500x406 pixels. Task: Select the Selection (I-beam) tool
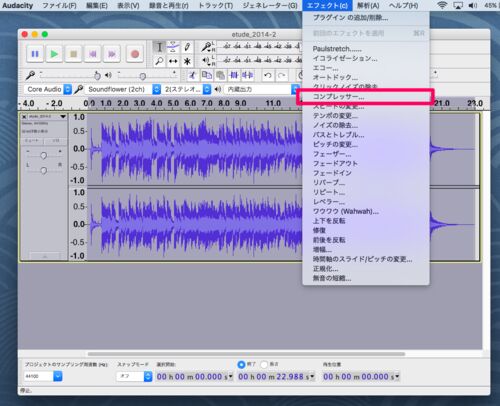tap(159, 47)
